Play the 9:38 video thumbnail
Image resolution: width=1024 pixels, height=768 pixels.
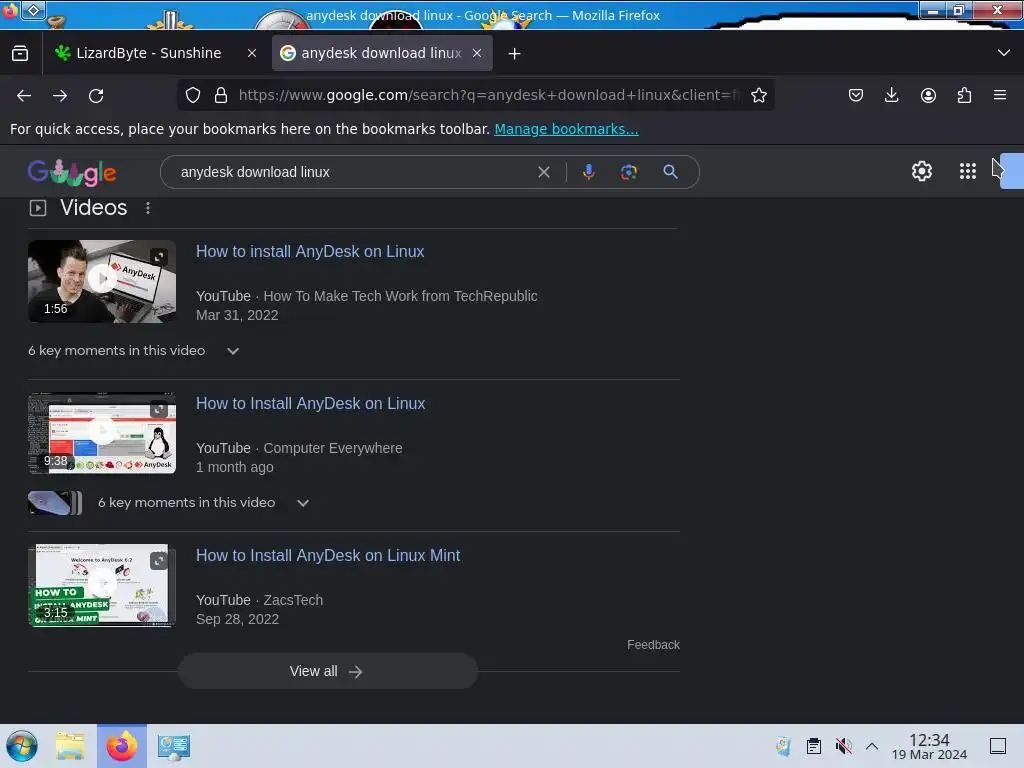pyautogui.click(x=102, y=433)
